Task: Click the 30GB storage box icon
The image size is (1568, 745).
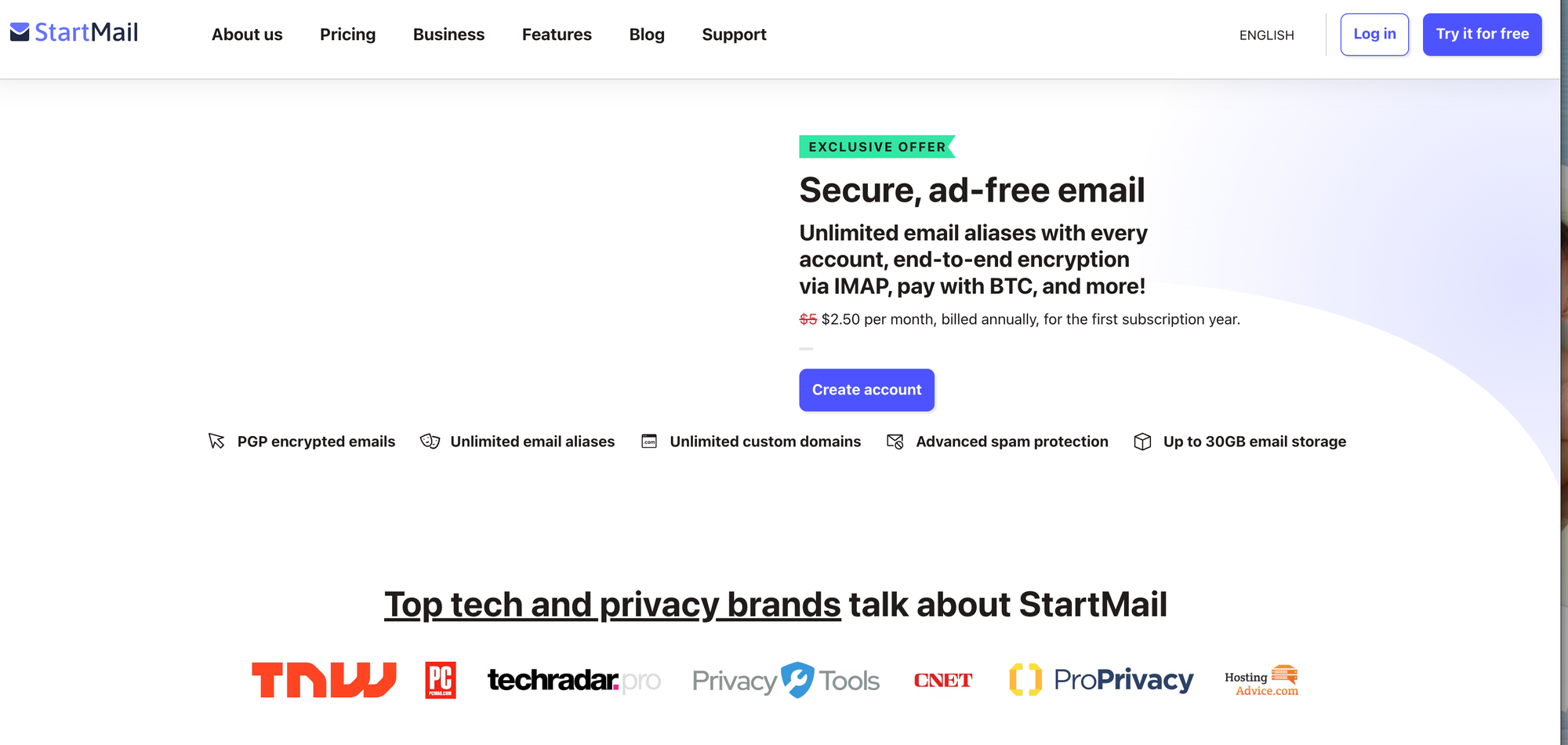Action: pyautogui.click(x=1143, y=442)
